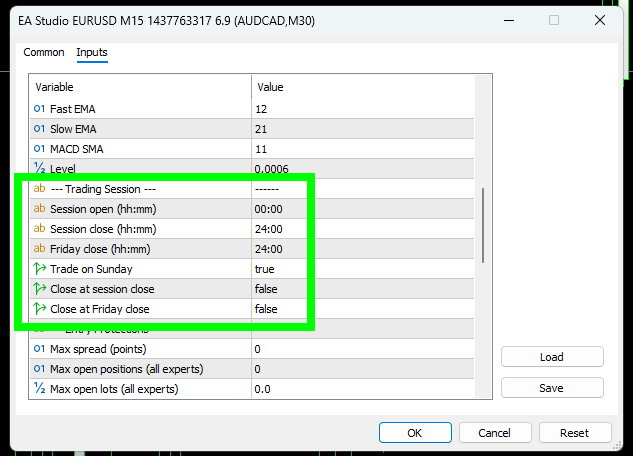Click the string icon beside Trading Session header
The width and height of the screenshot is (633, 456).
point(39,188)
